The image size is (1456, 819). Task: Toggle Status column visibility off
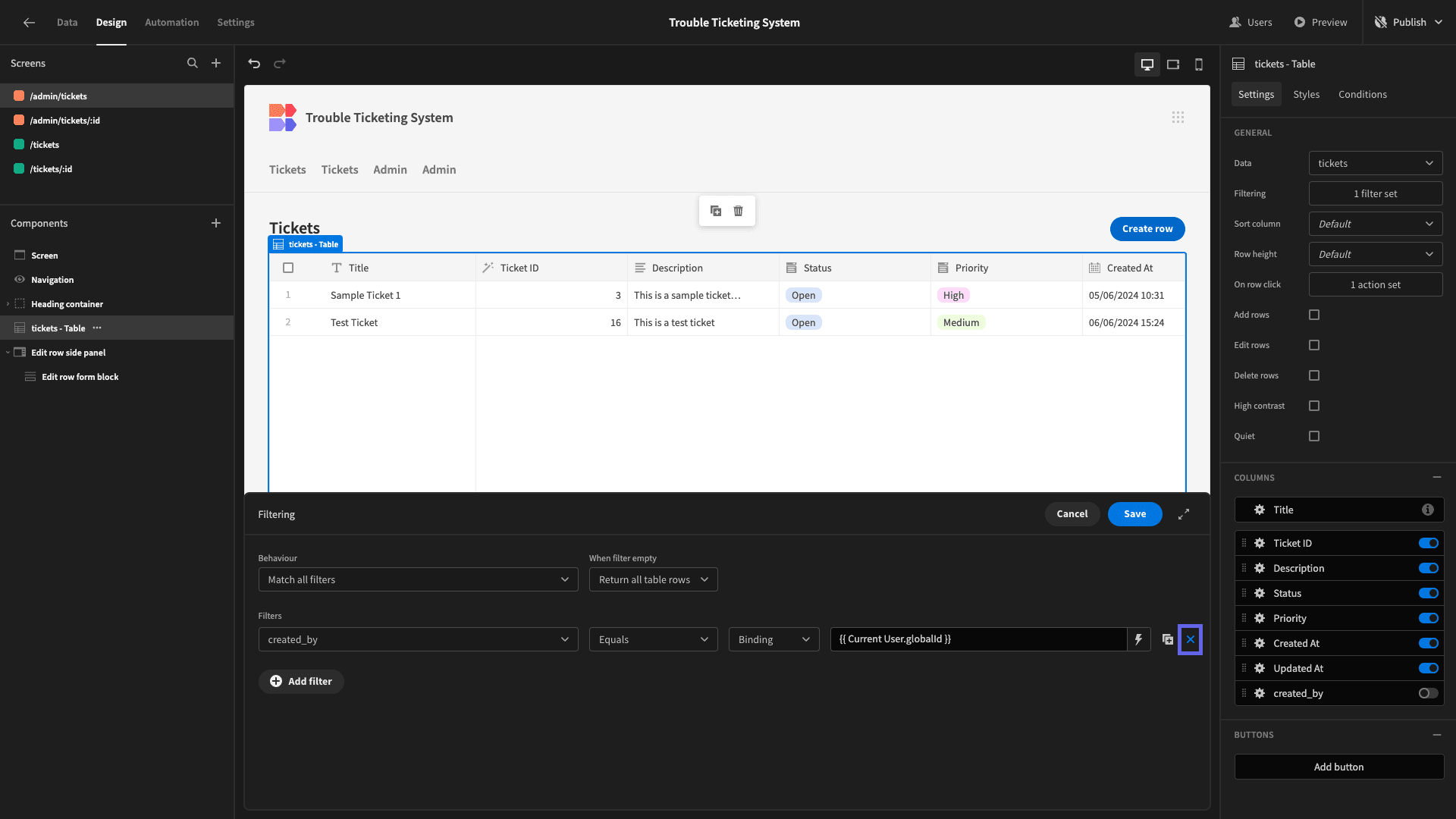(x=1429, y=593)
